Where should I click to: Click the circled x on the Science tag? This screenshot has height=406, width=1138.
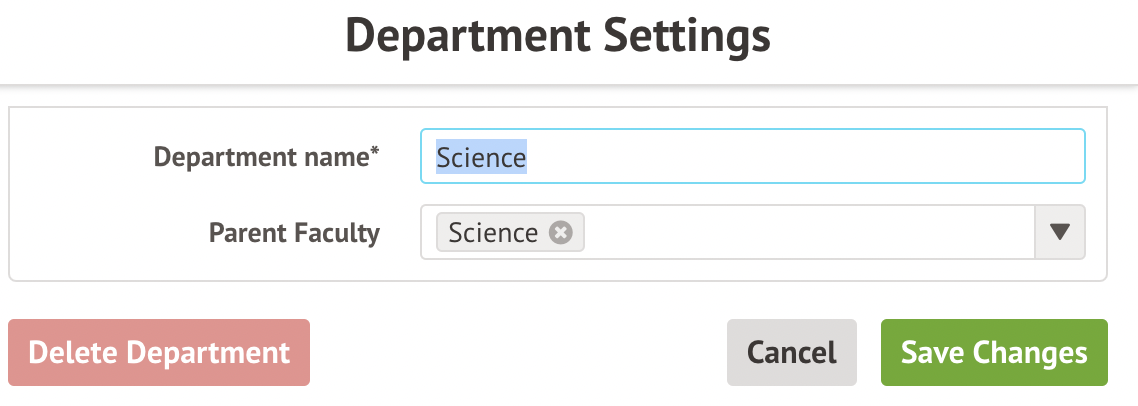tap(562, 233)
